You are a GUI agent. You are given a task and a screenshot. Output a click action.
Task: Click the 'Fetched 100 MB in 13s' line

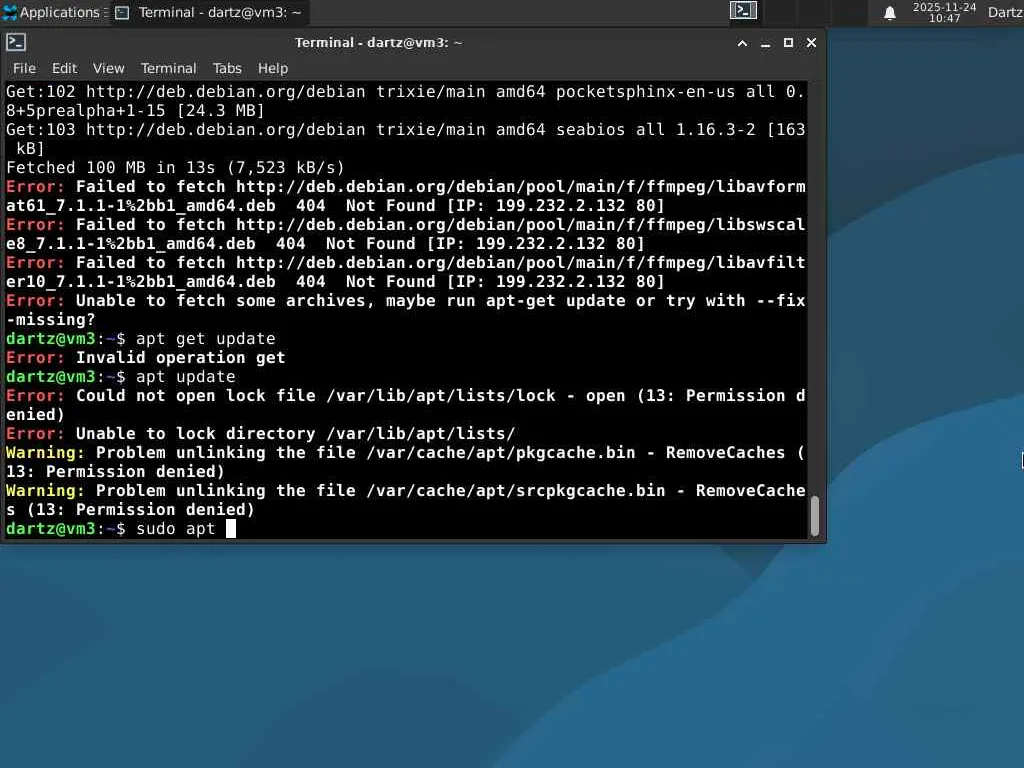point(175,168)
